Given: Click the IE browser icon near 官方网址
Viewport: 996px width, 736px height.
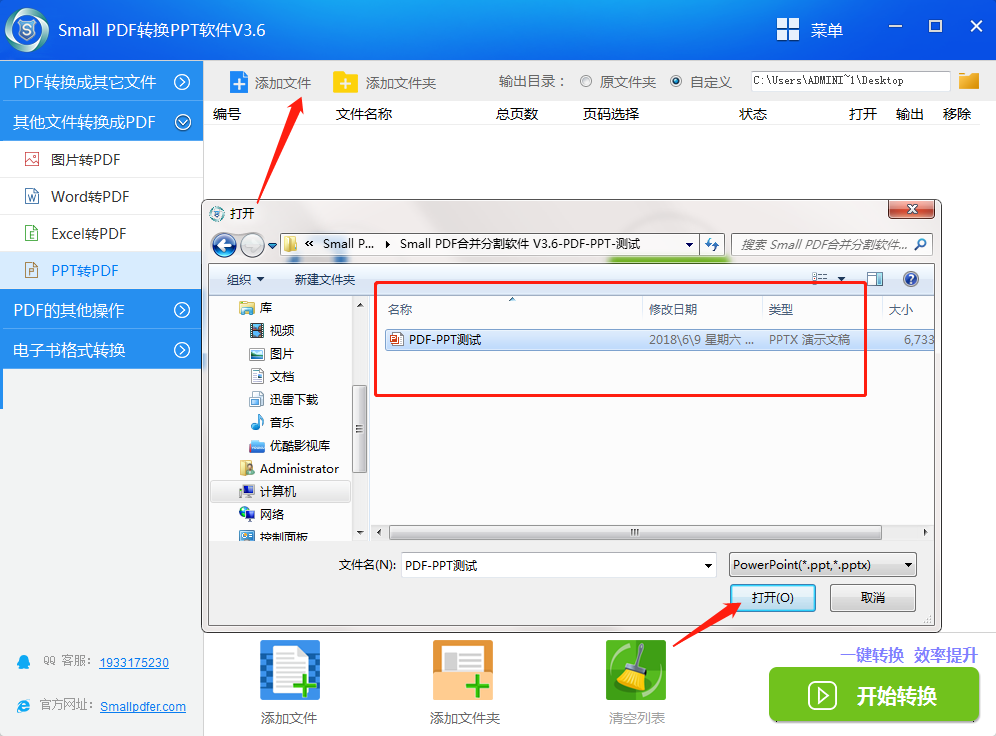Looking at the screenshot, I should coord(24,706).
